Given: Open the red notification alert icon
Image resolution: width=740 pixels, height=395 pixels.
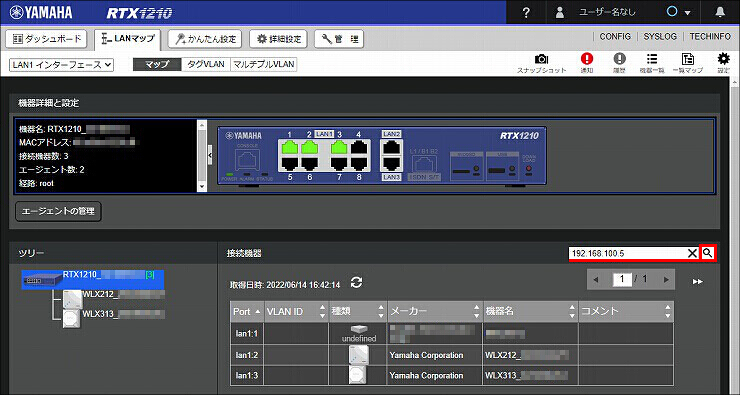Looking at the screenshot, I should [587, 59].
